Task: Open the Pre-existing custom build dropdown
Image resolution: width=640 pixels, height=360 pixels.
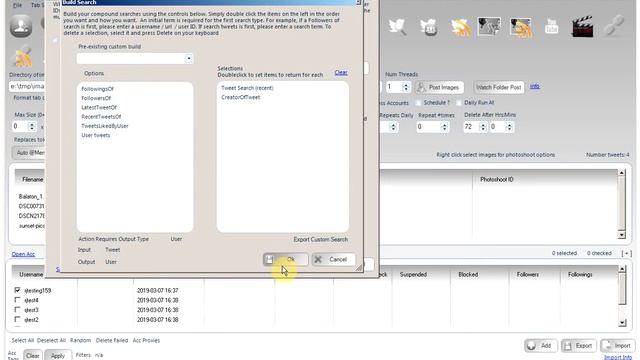Action: pyautogui.click(x=189, y=58)
